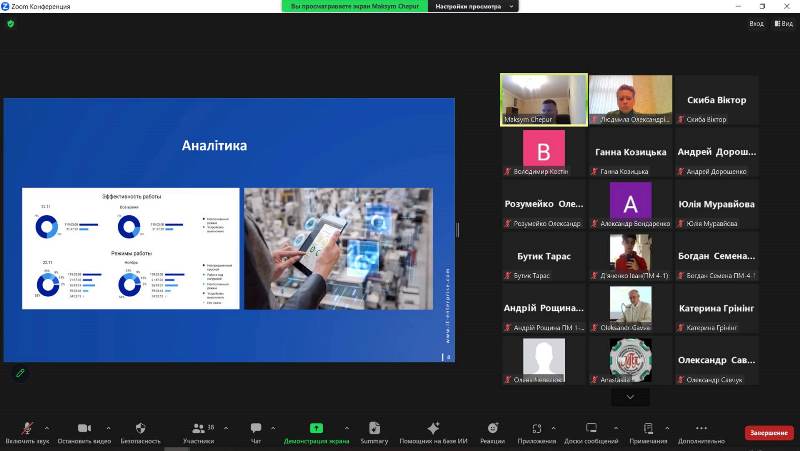Stop video using the camera button

tap(84, 428)
